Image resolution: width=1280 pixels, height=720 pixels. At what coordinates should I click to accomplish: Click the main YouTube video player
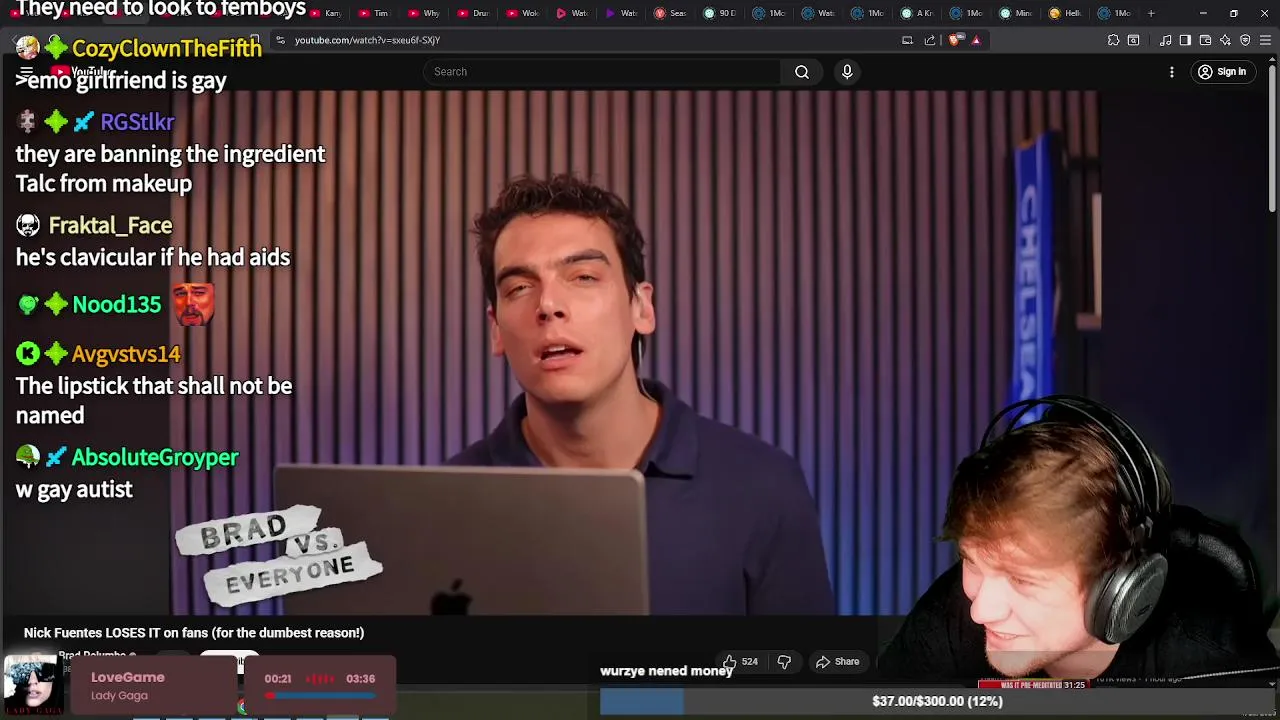[x=634, y=353]
